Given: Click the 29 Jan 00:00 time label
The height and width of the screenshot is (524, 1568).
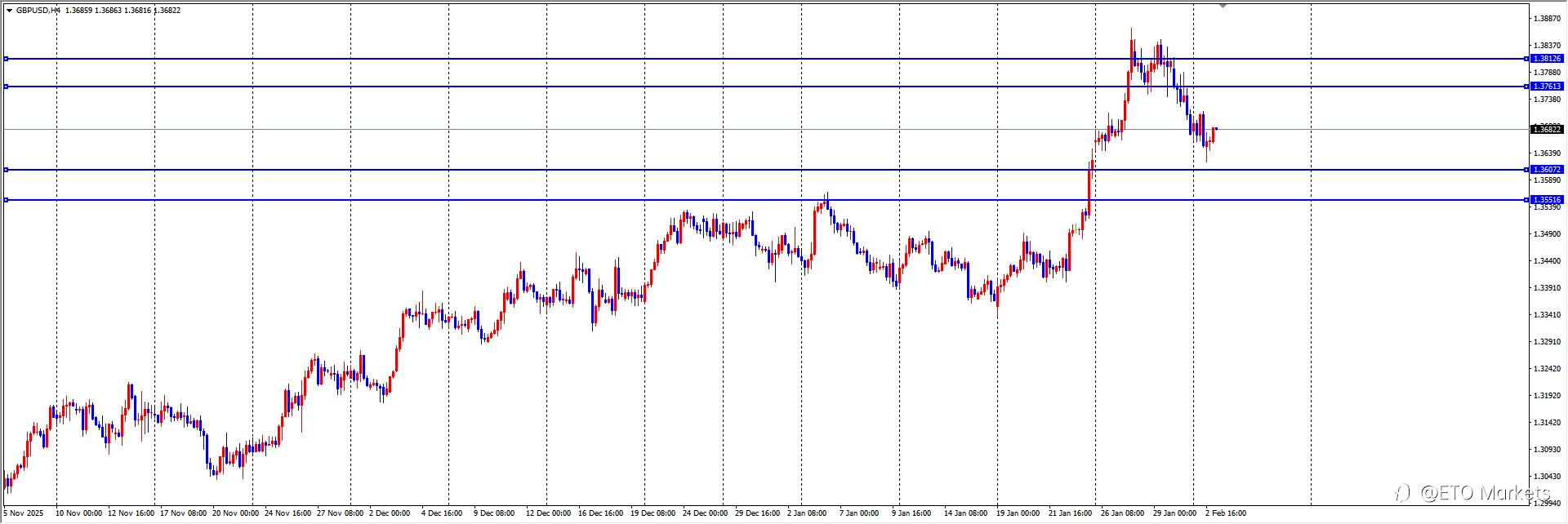Looking at the screenshot, I should (1175, 513).
